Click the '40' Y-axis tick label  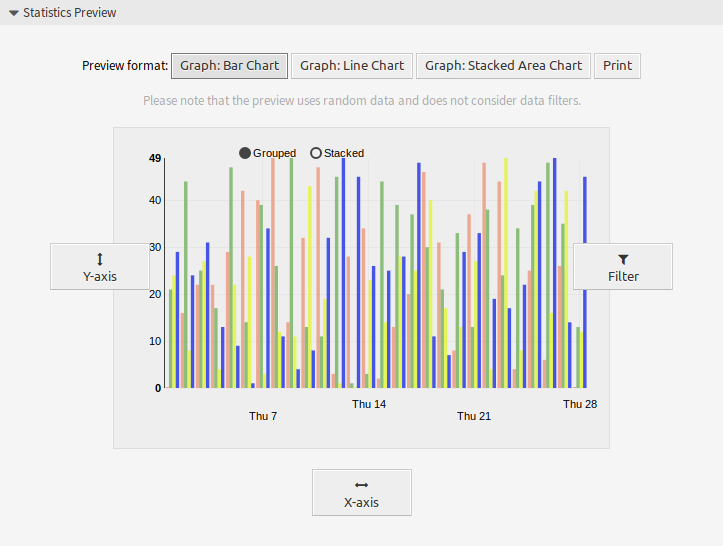pyautogui.click(x=155, y=201)
